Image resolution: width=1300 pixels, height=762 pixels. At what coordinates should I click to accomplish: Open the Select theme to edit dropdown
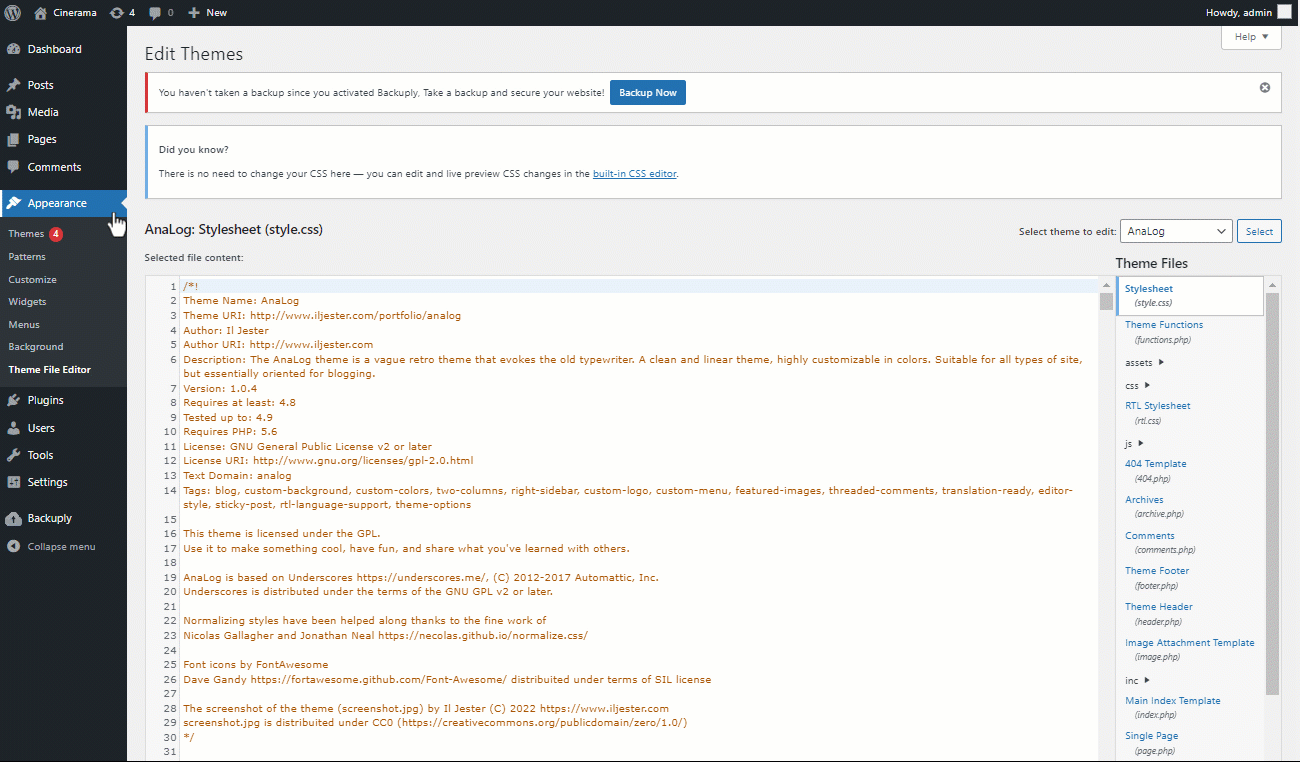pos(1176,231)
